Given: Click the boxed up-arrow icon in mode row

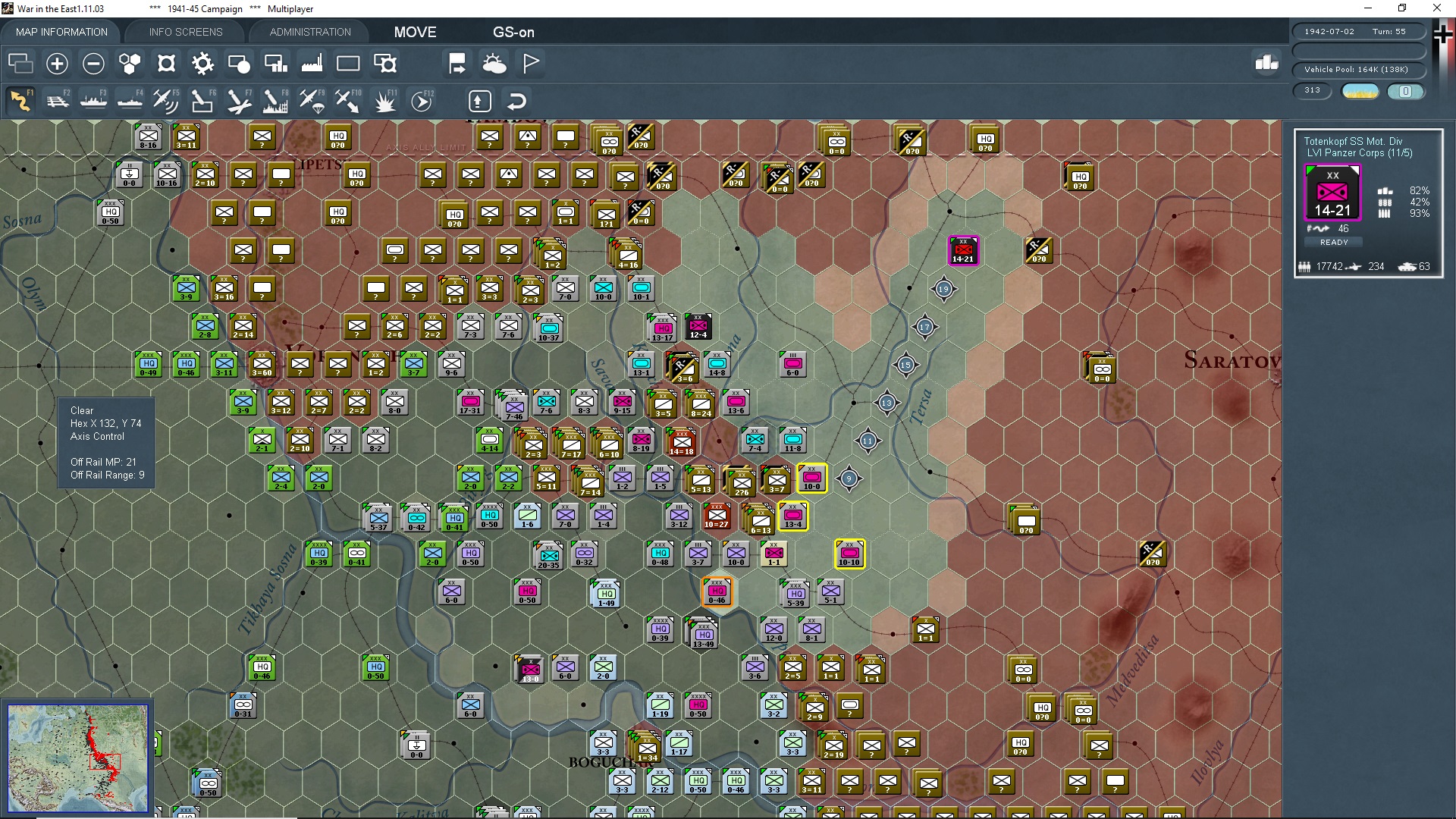Looking at the screenshot, I should pyautogui.click(x=480, y=101).
